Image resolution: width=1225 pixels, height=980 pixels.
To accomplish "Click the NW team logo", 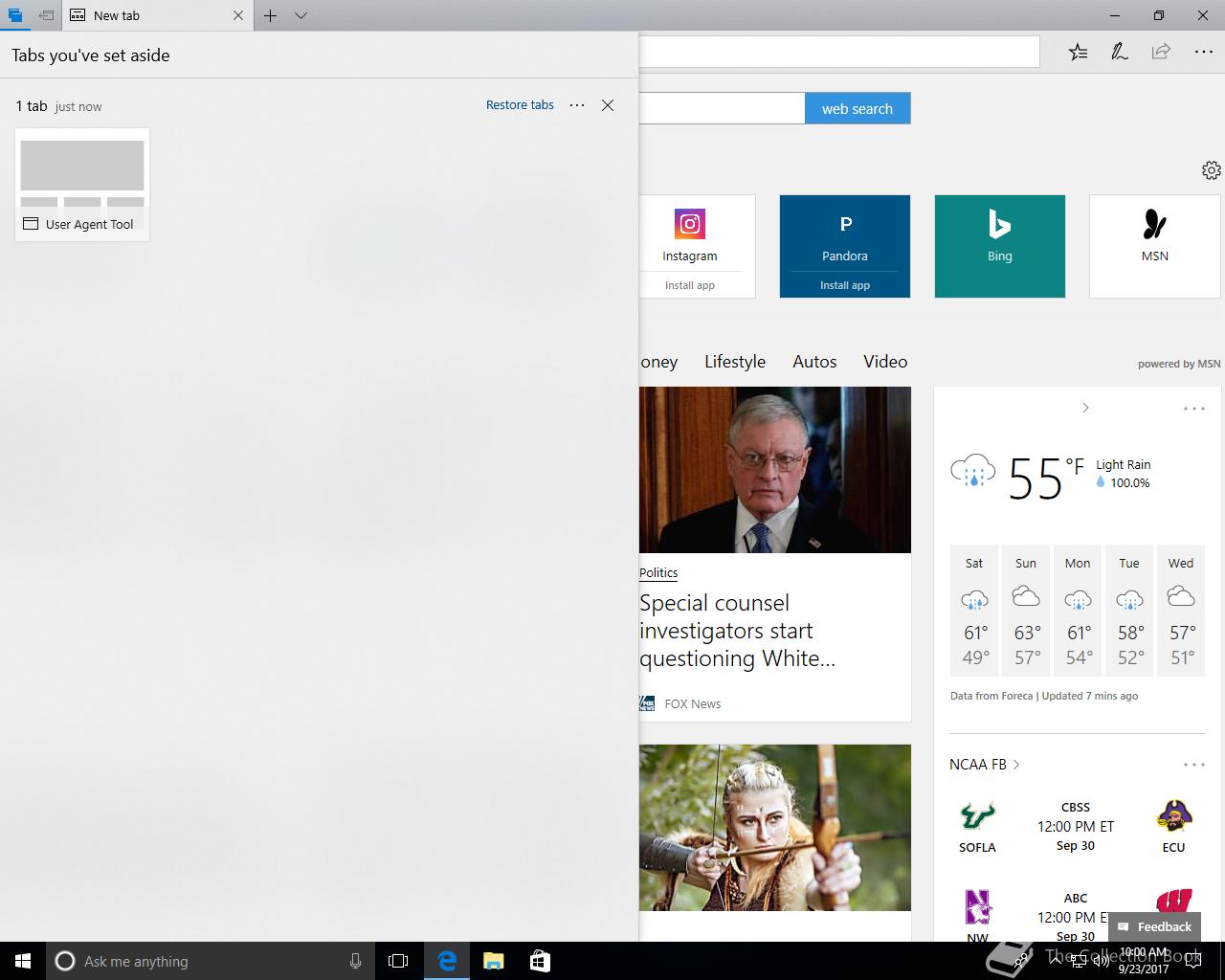I will (x=977, y=906).
